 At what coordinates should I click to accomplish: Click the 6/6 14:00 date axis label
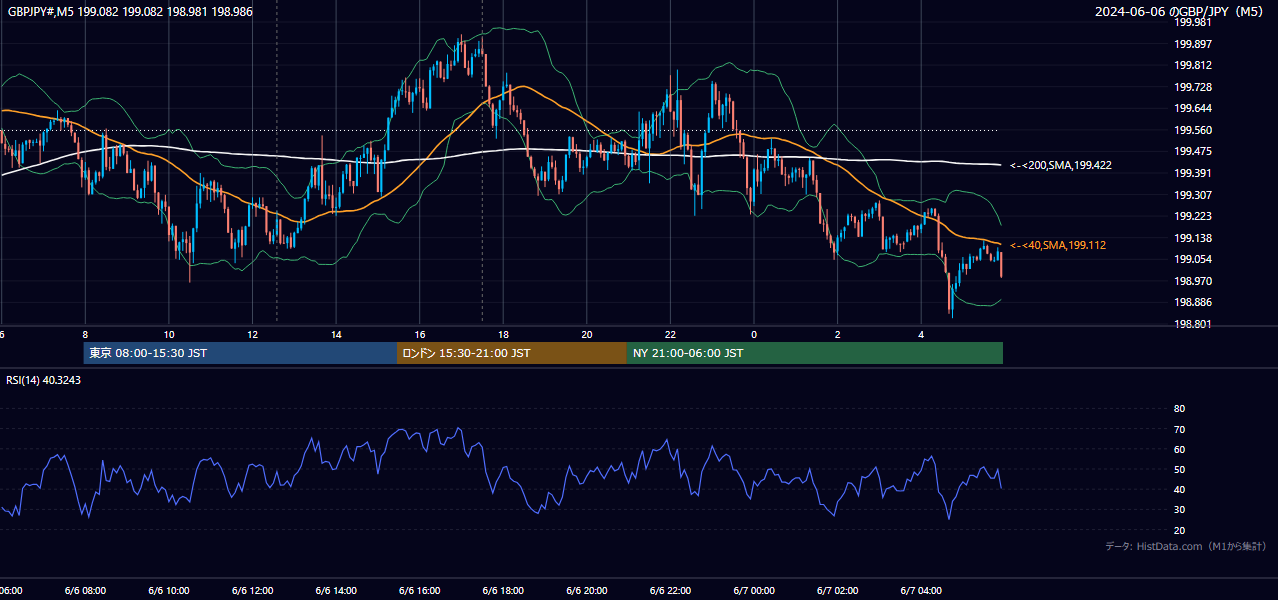(x=336, y=591)
